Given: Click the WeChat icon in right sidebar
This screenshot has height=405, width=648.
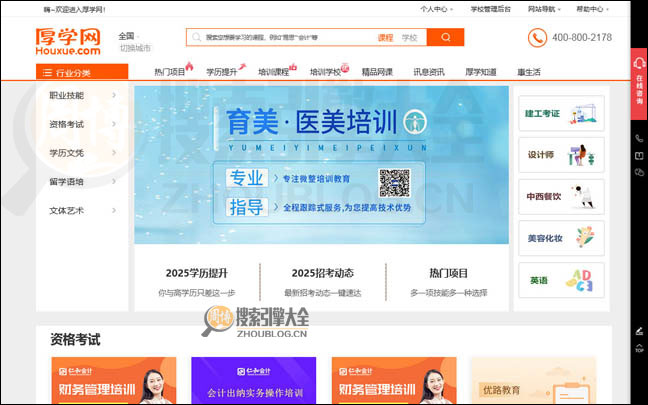Looking at the screenshot, I should point(639,172).
